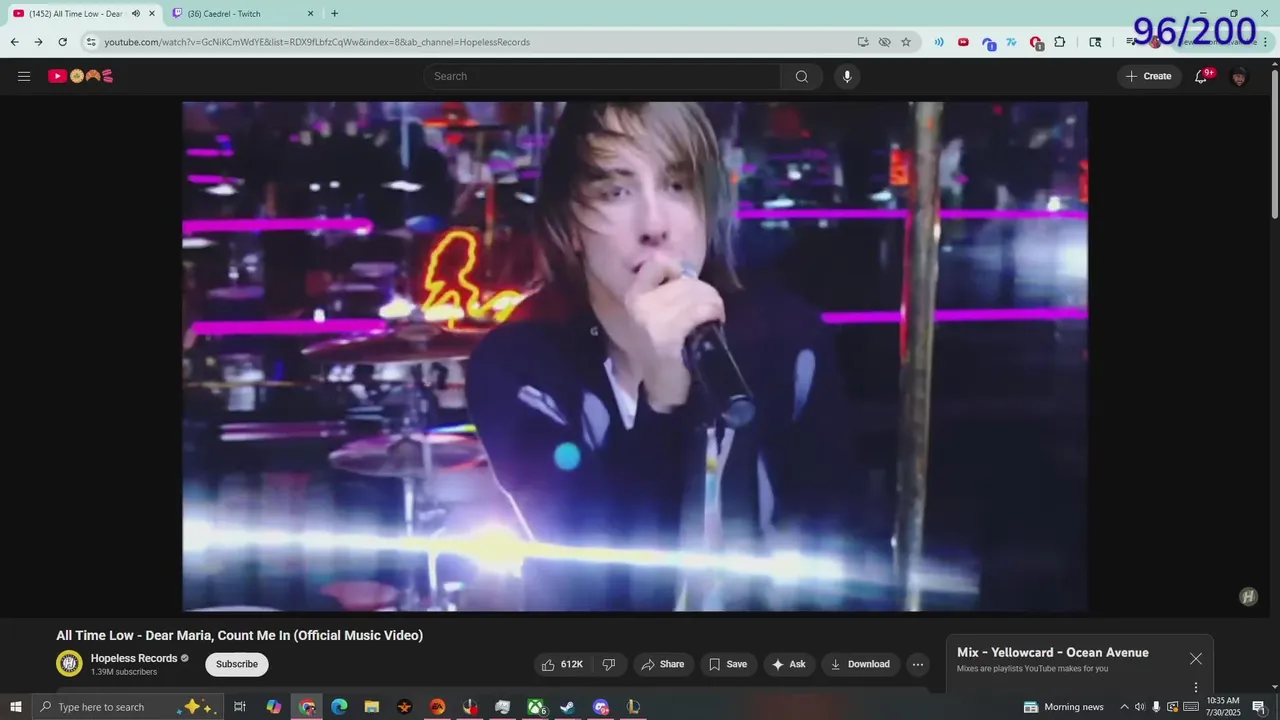Open YouTube notifications bell
This screenshot has width=1280, height=720.
1202,76
